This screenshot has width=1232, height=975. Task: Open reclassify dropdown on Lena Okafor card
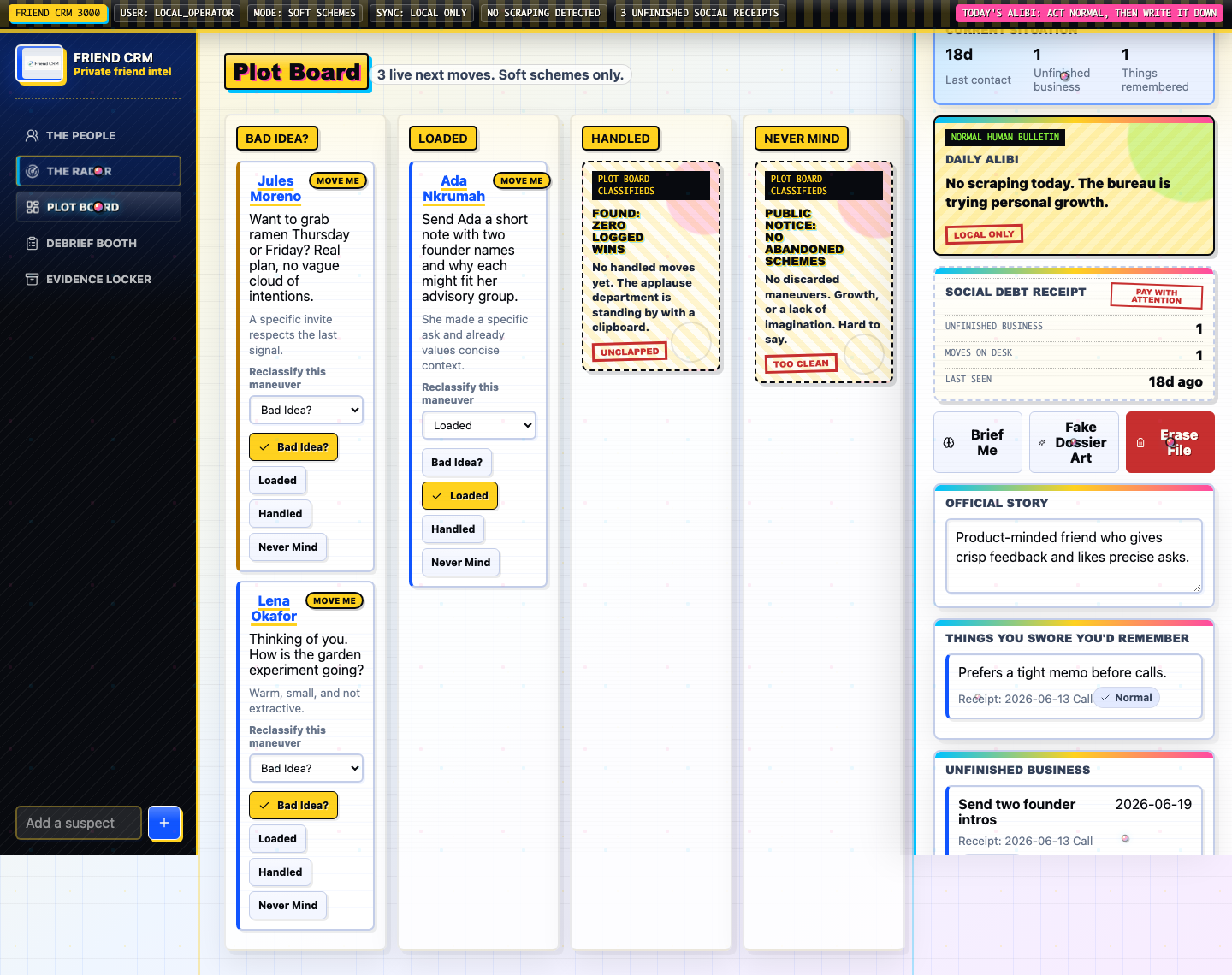(x=306, y=768)
